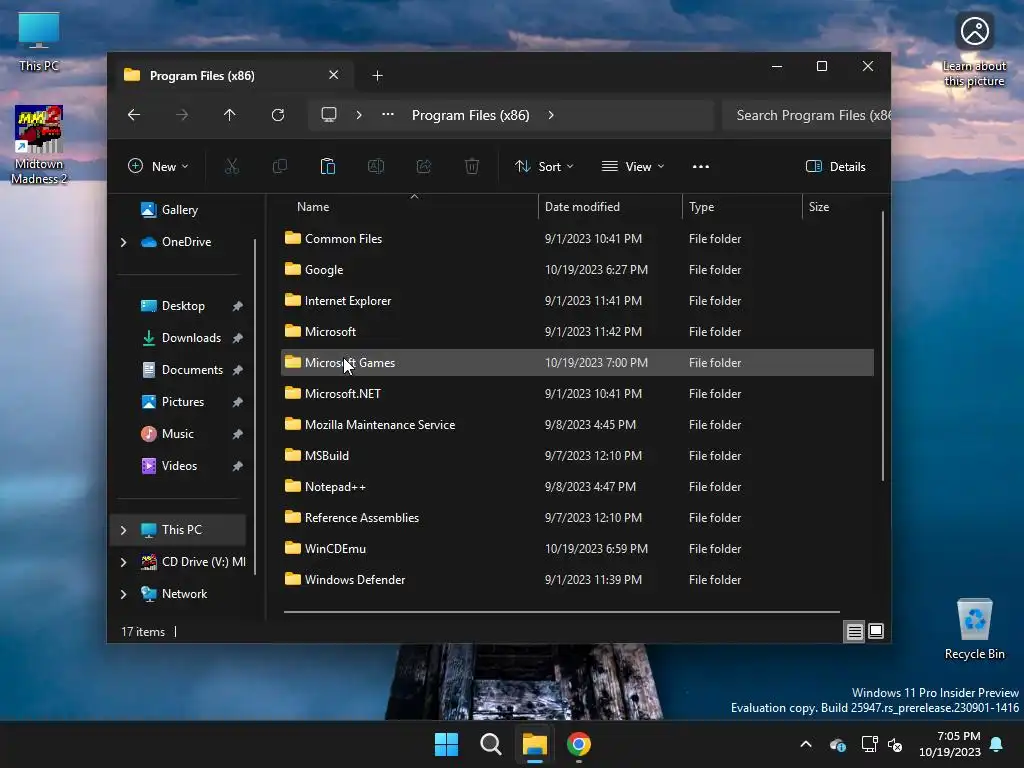Refresh the Program Files (x86) folder

point(278,115)
